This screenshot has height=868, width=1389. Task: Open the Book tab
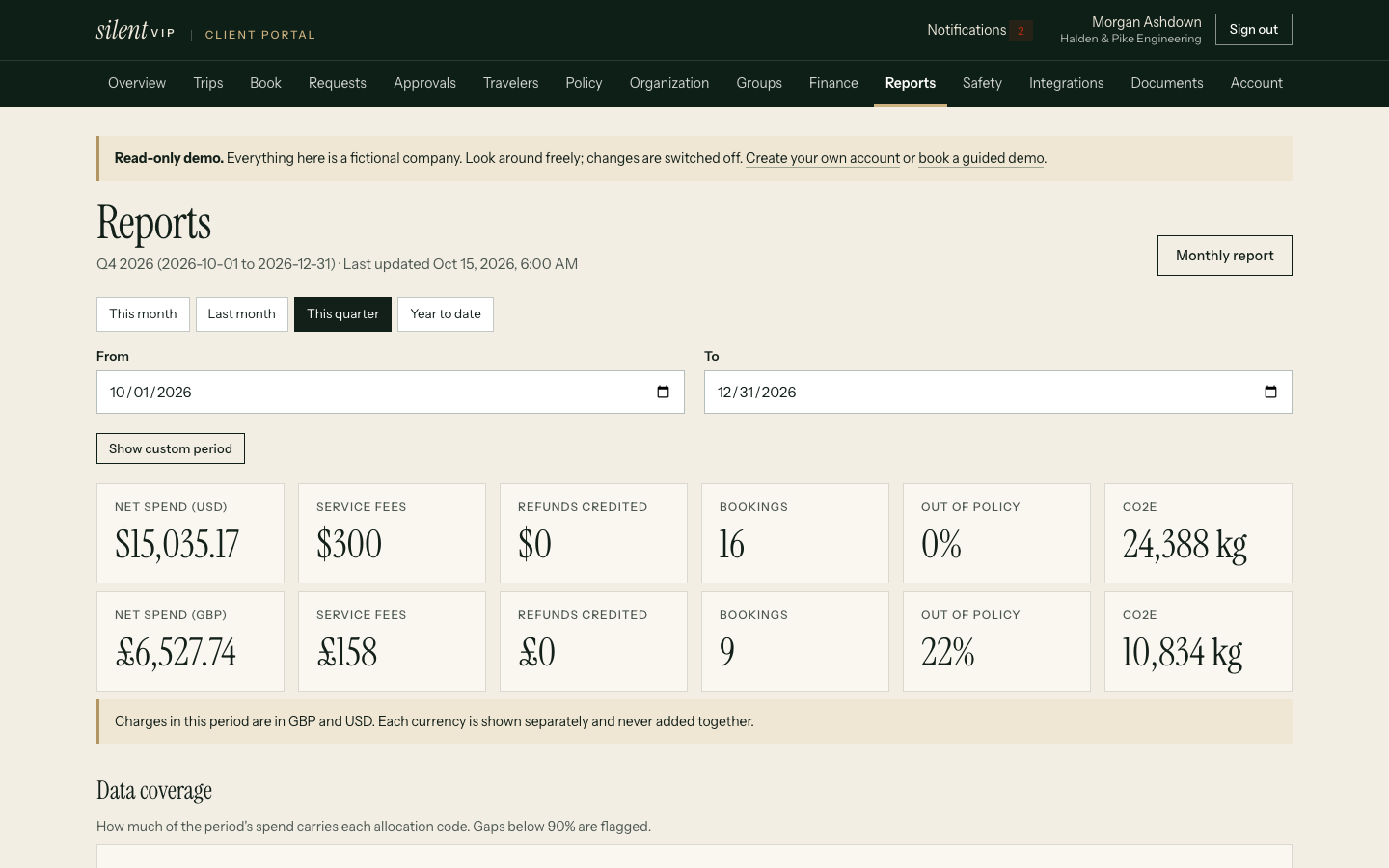coord(265,83)
